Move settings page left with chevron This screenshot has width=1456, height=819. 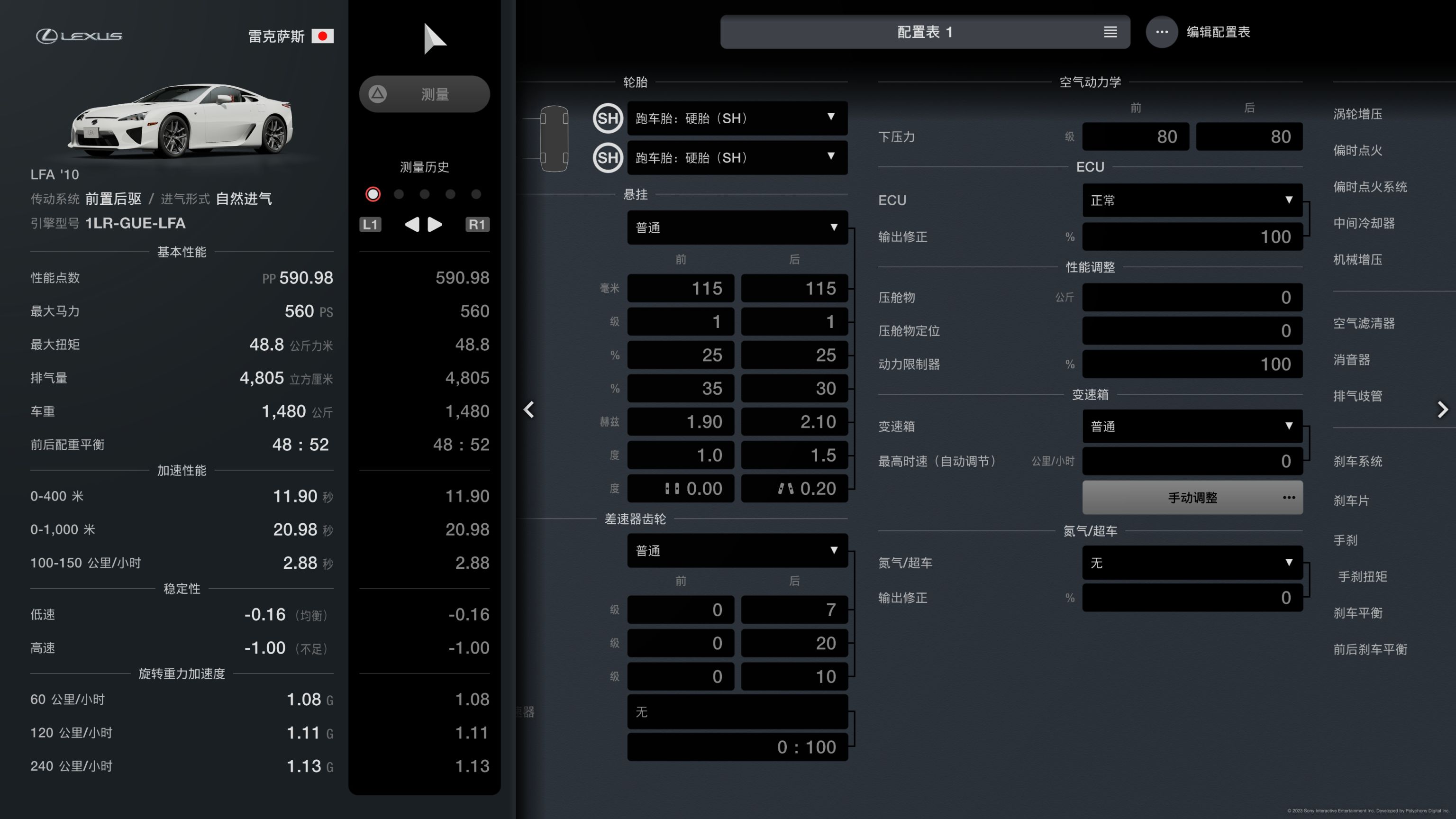[x=529, y=409]
